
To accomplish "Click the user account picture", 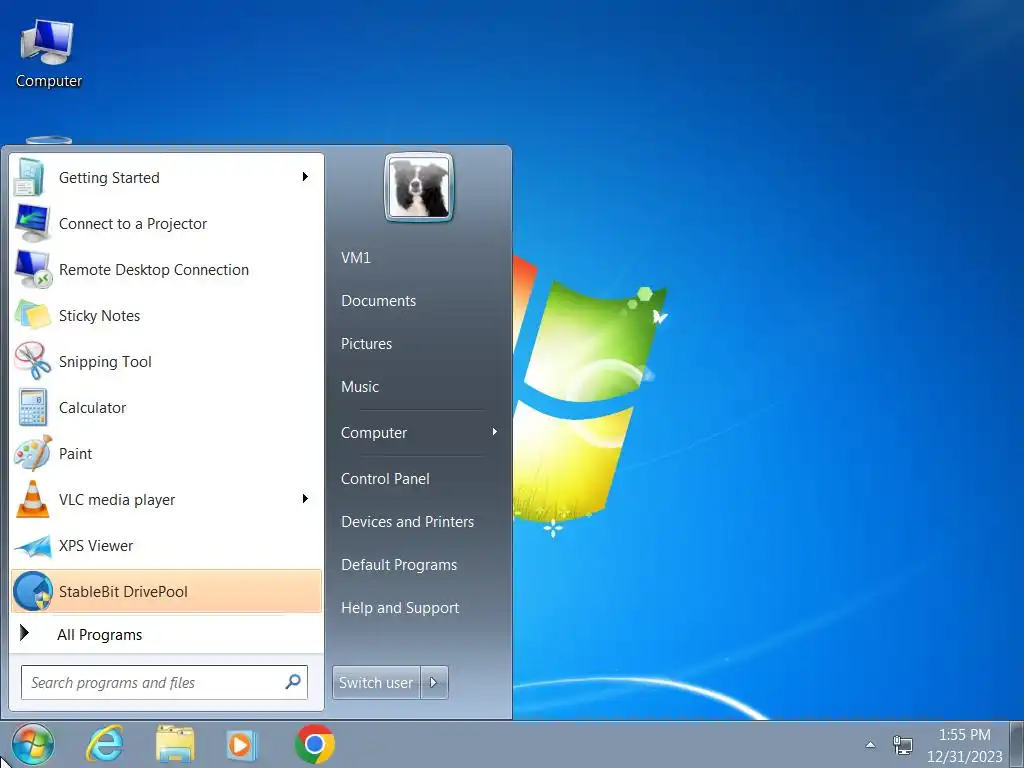I will pos(419,188).
